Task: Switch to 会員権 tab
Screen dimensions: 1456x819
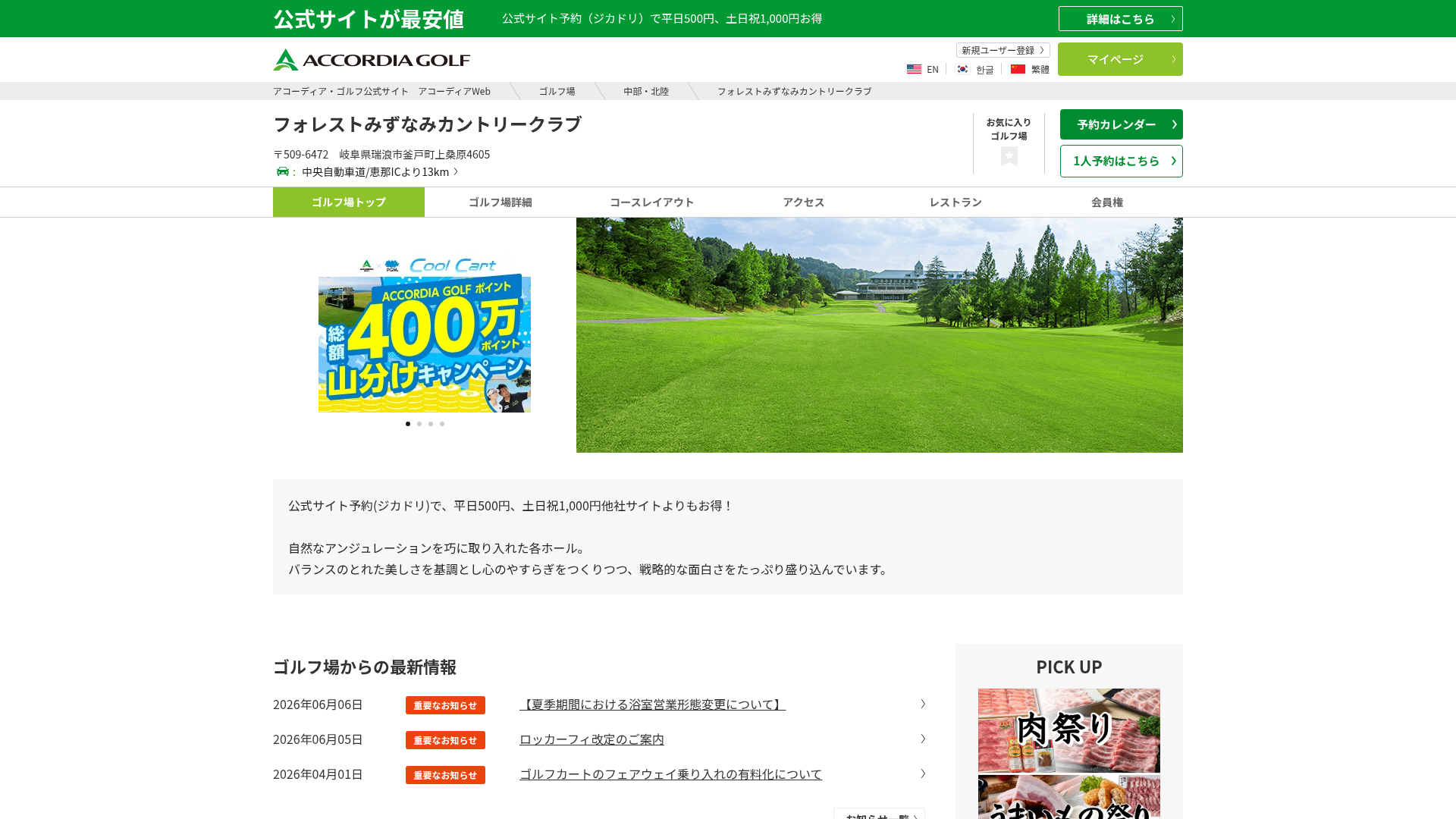Action: 1107,202
